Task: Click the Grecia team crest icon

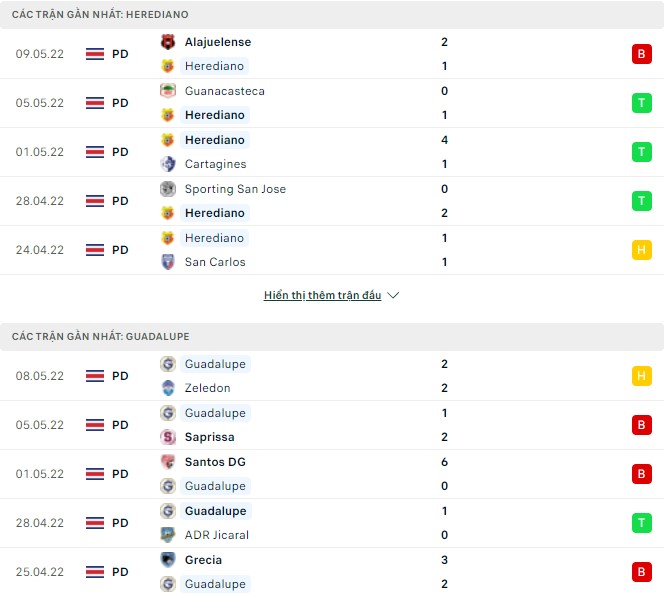Action: (x=167, y=560)
